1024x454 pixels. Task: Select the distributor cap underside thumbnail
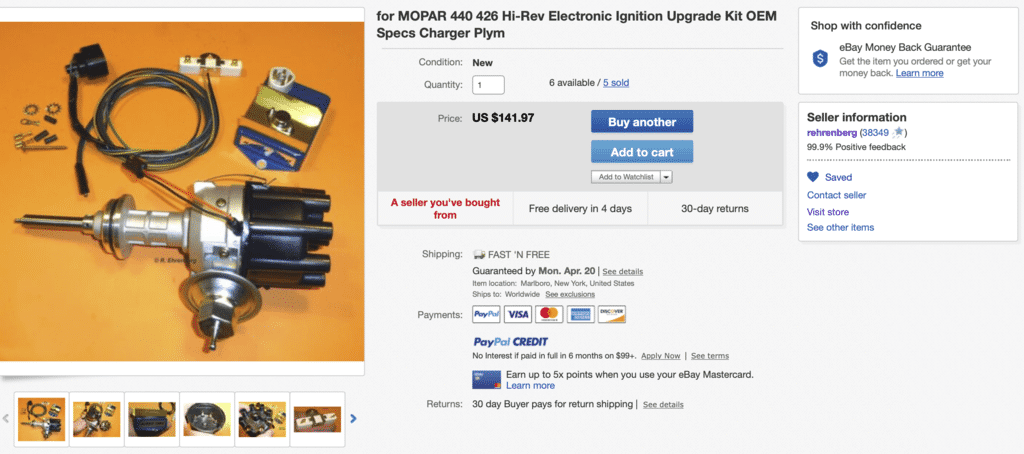(206, 419)
